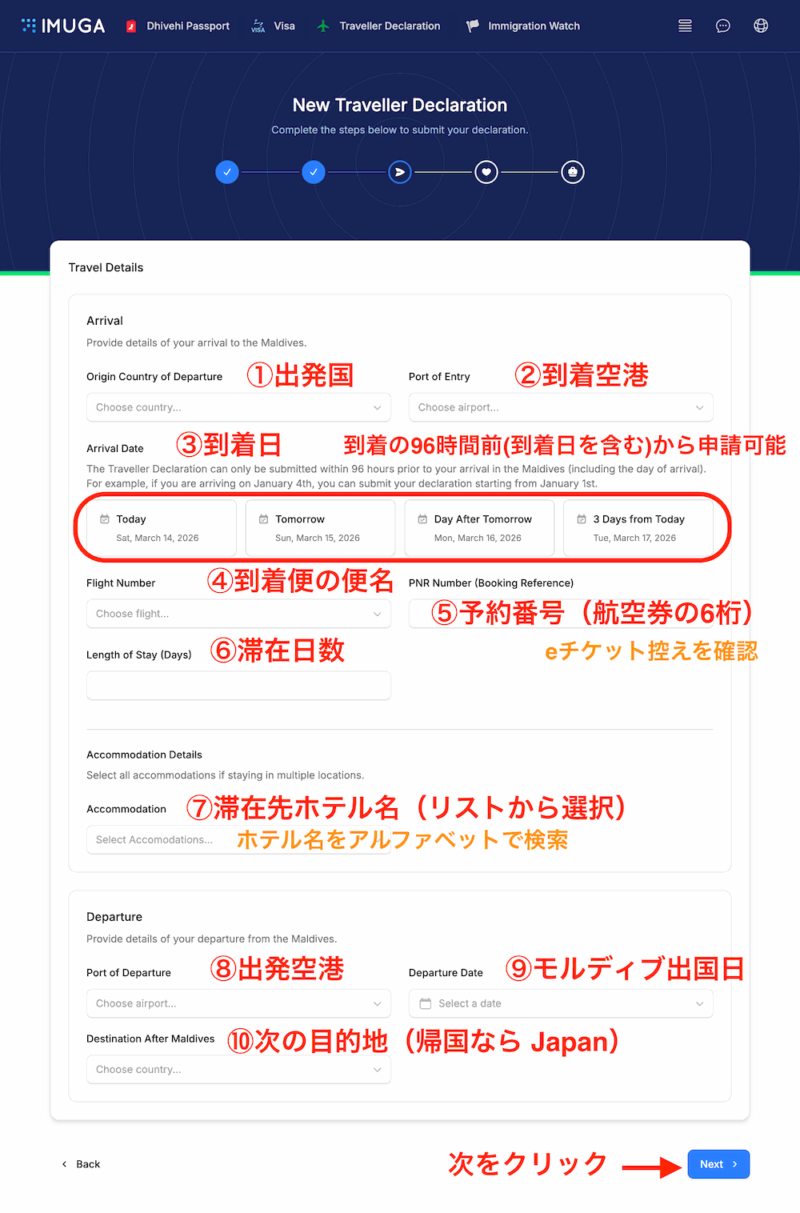Select the Tomorrow arrival date option
Screen dimensions: 800x1213
coord(319,527)
